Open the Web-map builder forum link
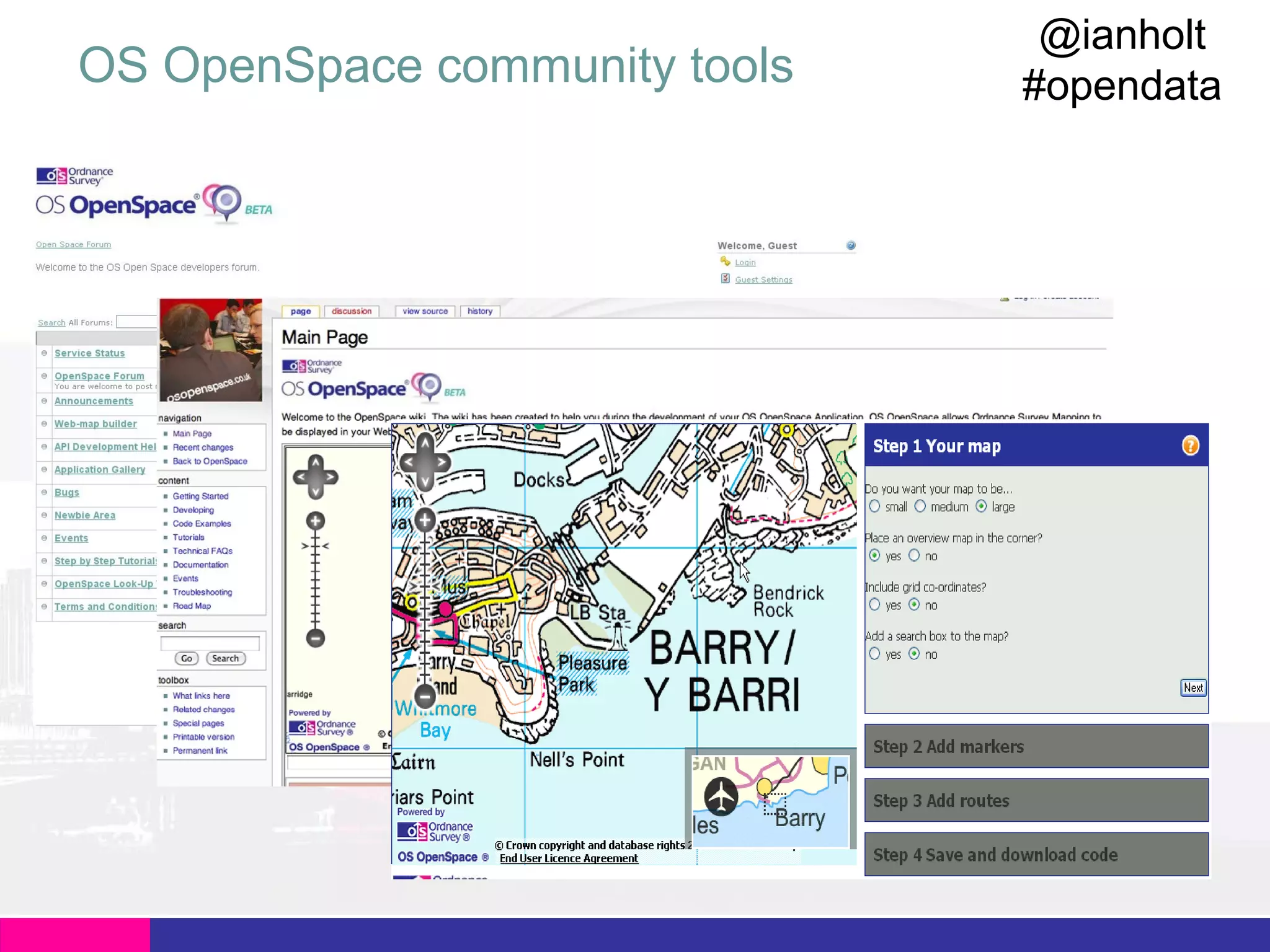The image size is (1270, 952). pyautogui.click(x=95, y=424)
